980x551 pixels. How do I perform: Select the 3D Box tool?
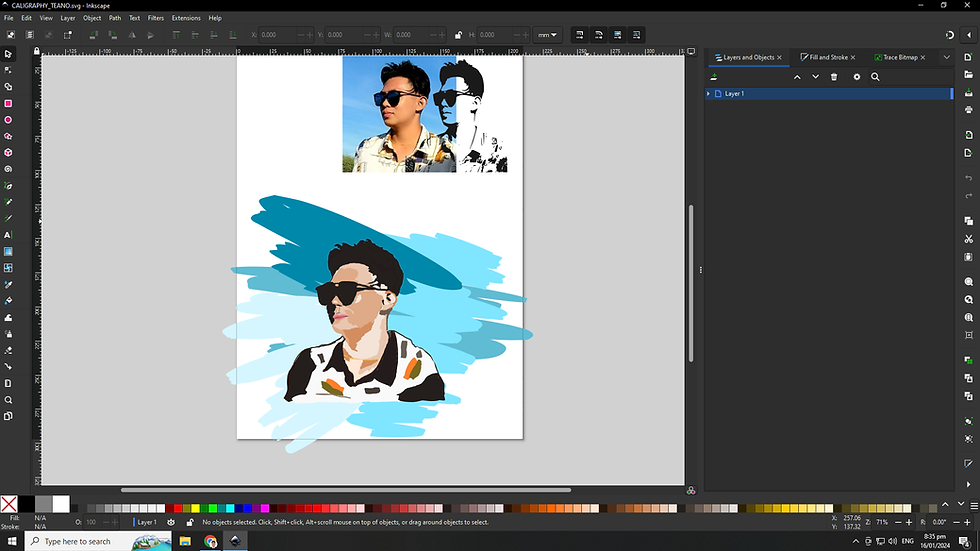[x=8, y=152]
